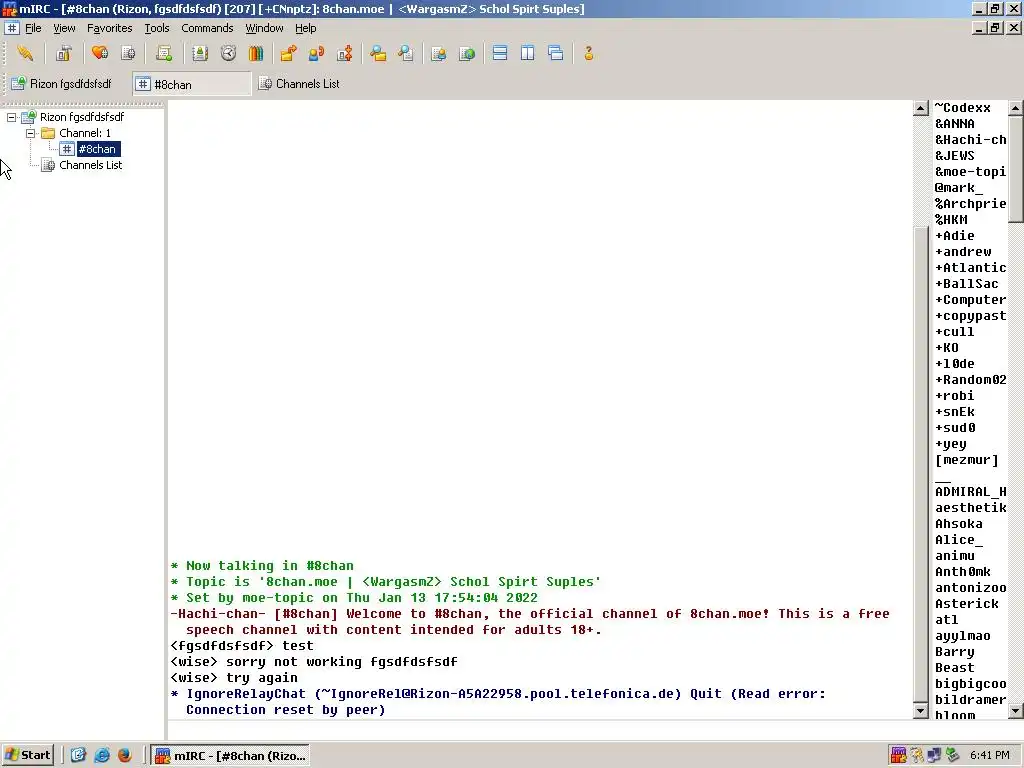Open the Scripts Editor scroll icon

(164, 54)
